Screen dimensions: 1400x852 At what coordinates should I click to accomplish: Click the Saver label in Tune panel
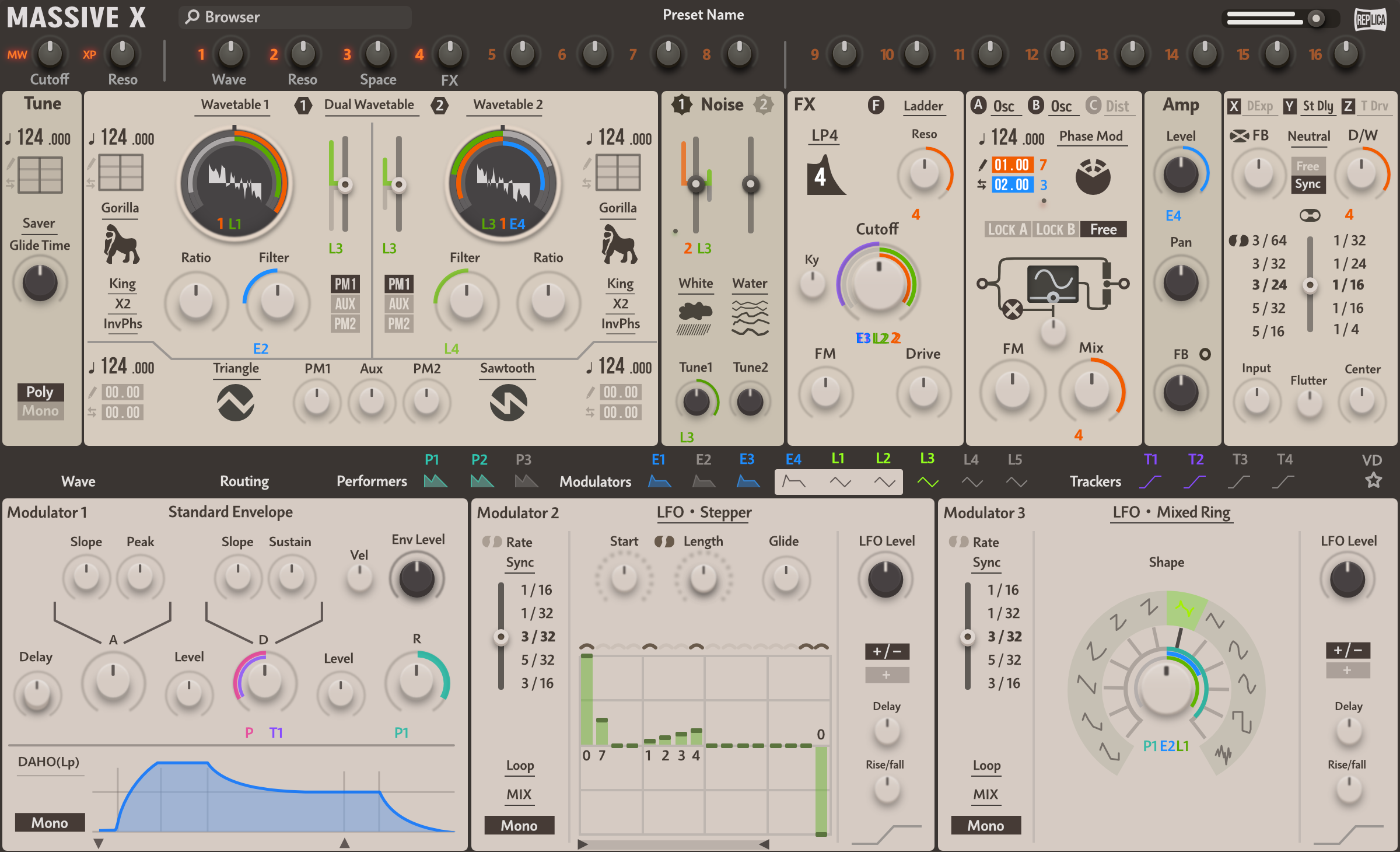point(38,224)
